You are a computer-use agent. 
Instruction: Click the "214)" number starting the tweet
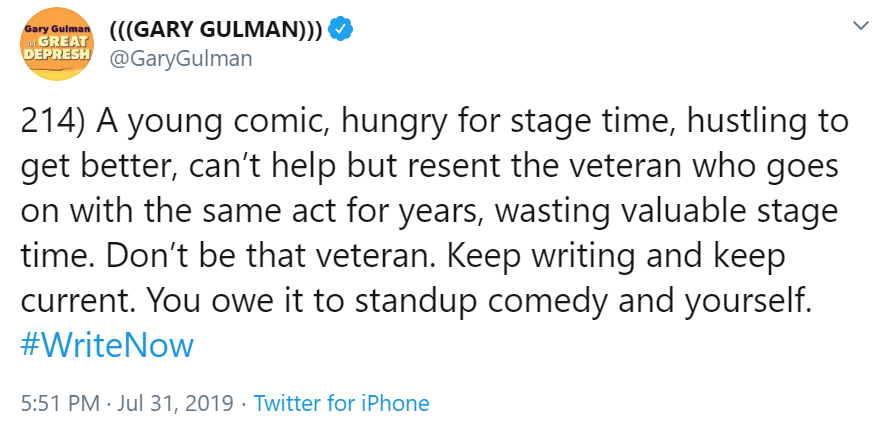point(55,123)
